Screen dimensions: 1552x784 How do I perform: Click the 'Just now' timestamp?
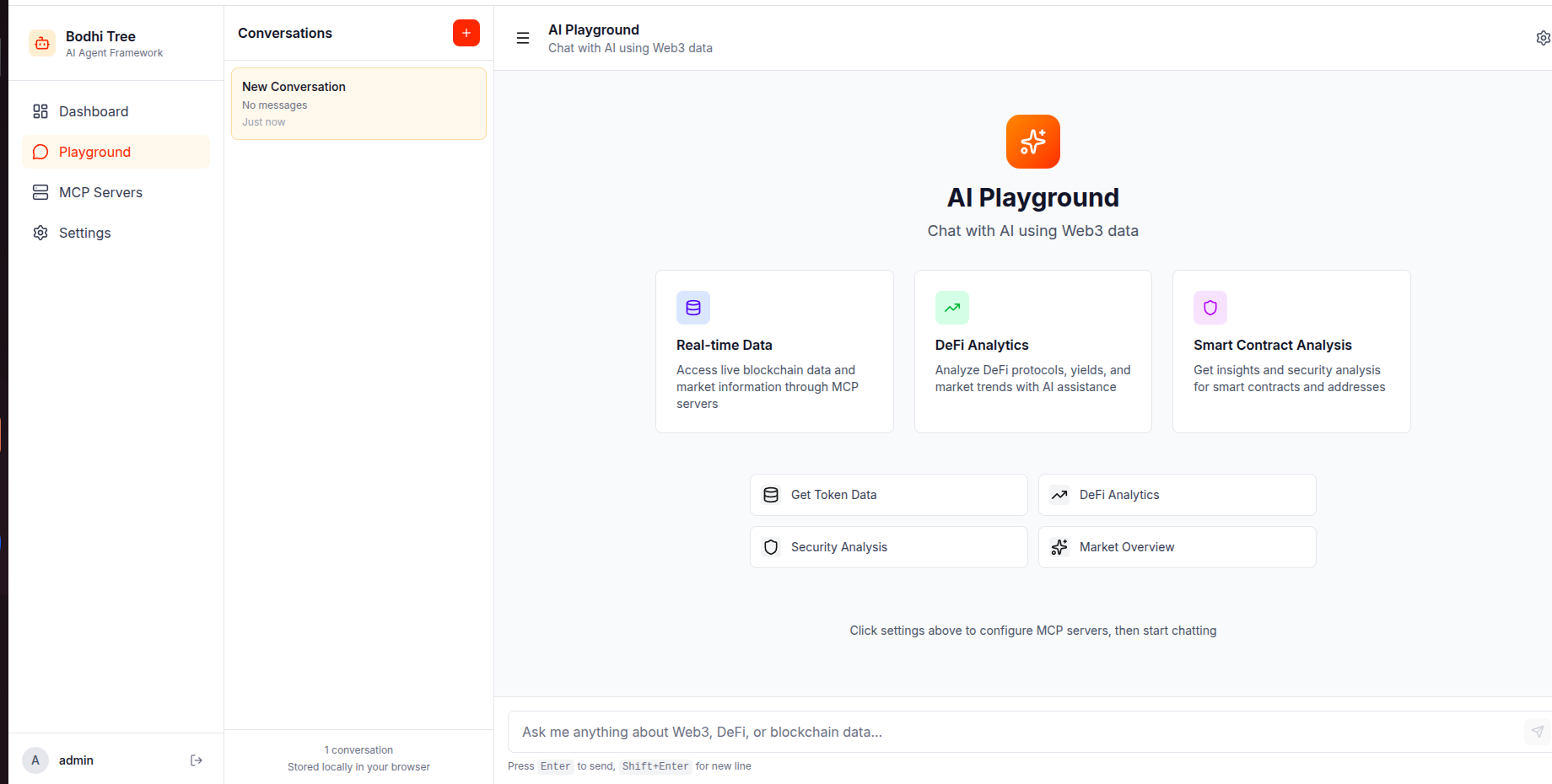point(264,122)
